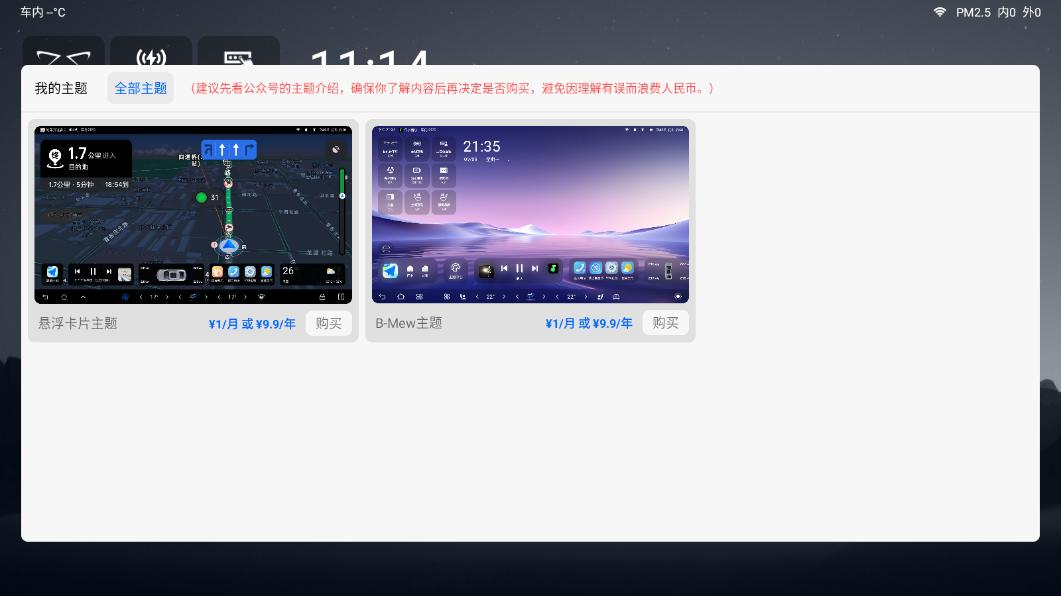Tap the wireless charging icon behind the dialog
Image resolution: width=1061 pixels, height=596 pixels.
(x=151, y=54)
